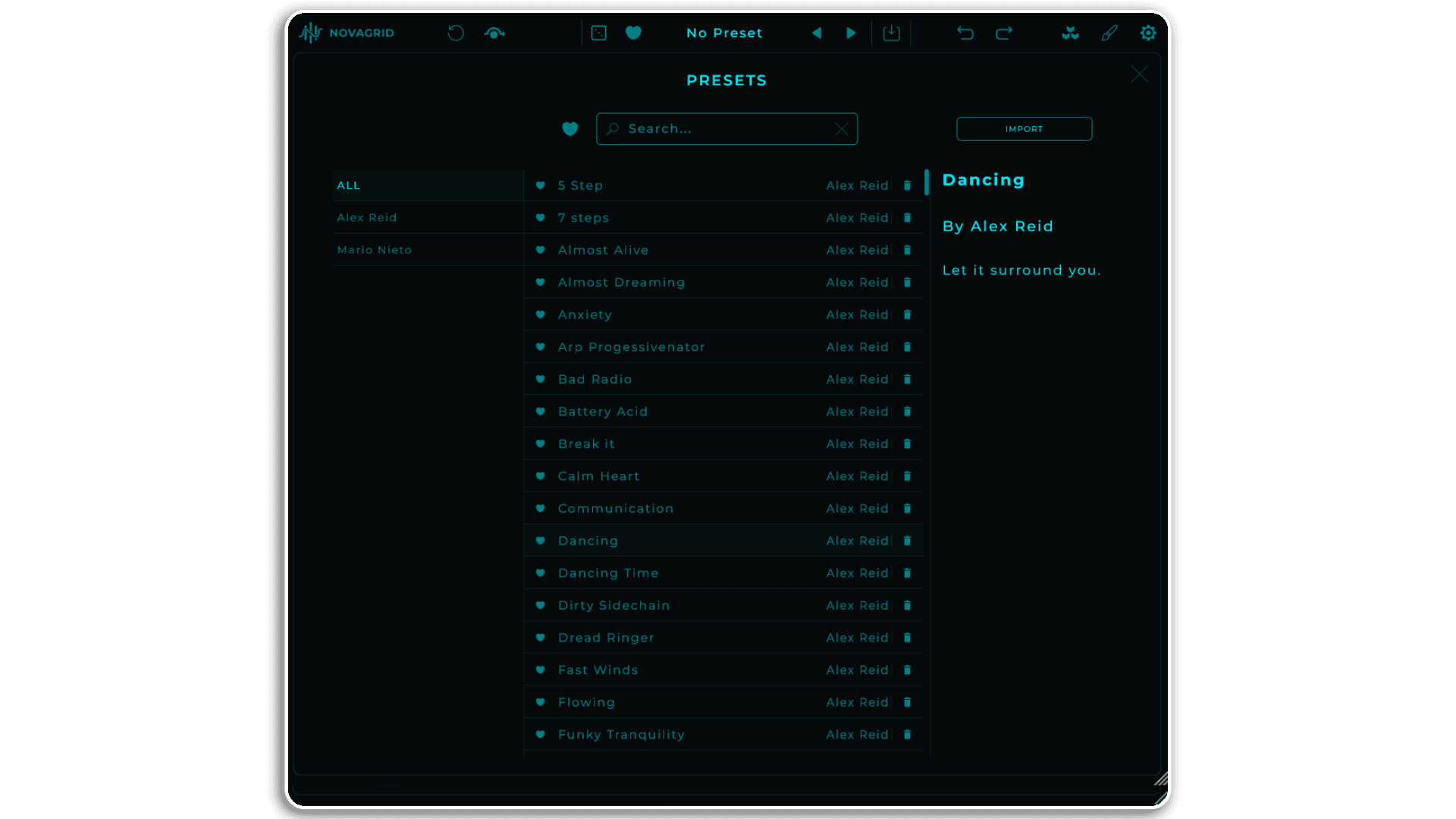This screenshot has width=1456, height=819.
Task: Delete the Almost Alive preset
Action: pos(907,249)
